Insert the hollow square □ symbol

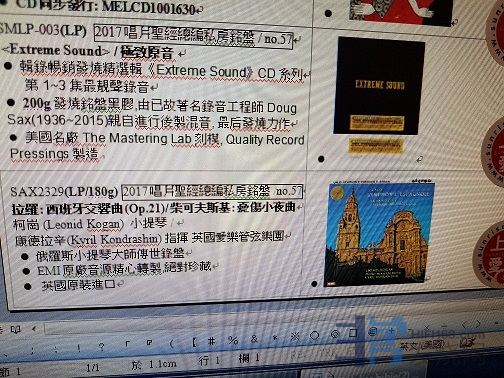[x=353, y=333]
